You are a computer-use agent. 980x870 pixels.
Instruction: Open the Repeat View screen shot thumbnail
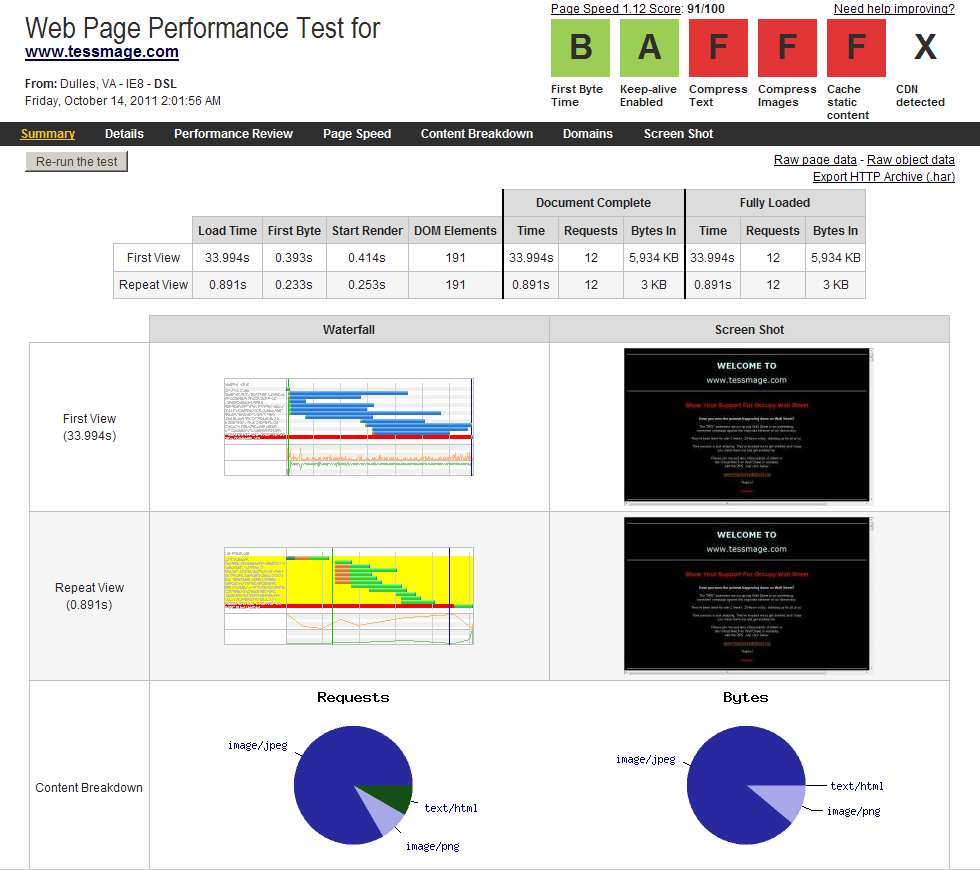[747, 596]
